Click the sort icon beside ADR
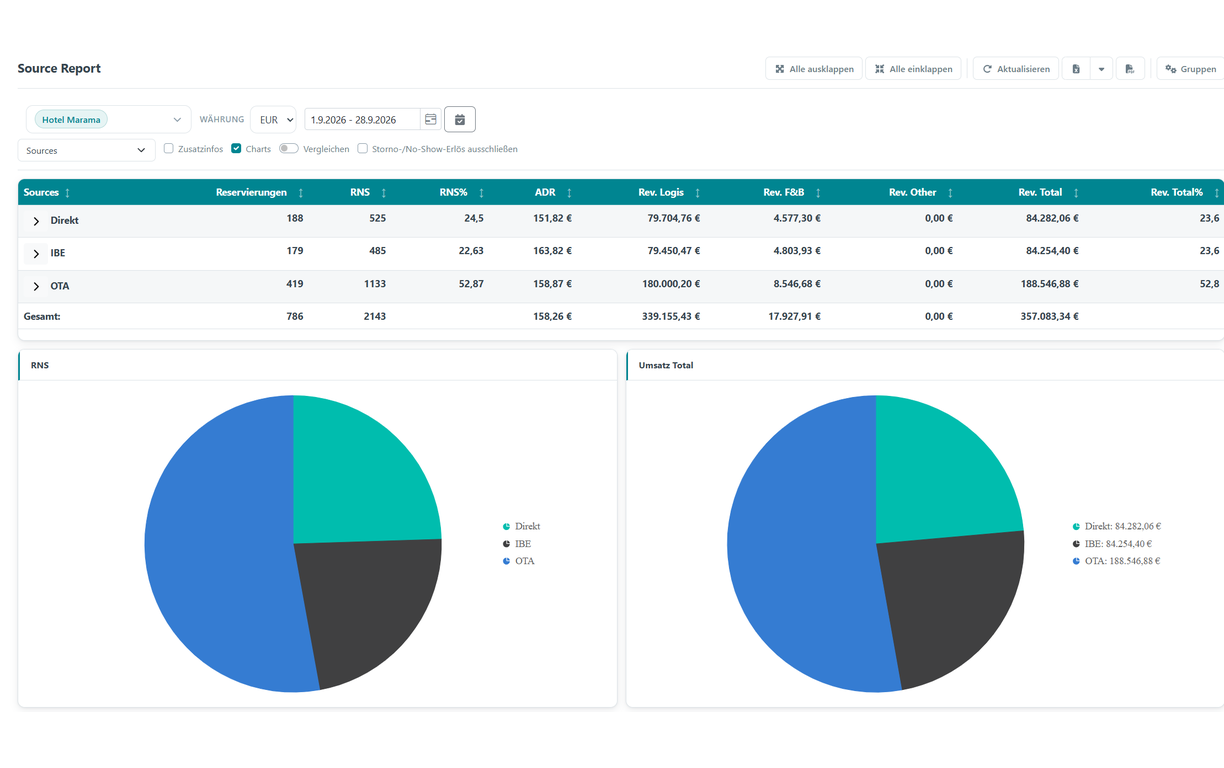 569,193
